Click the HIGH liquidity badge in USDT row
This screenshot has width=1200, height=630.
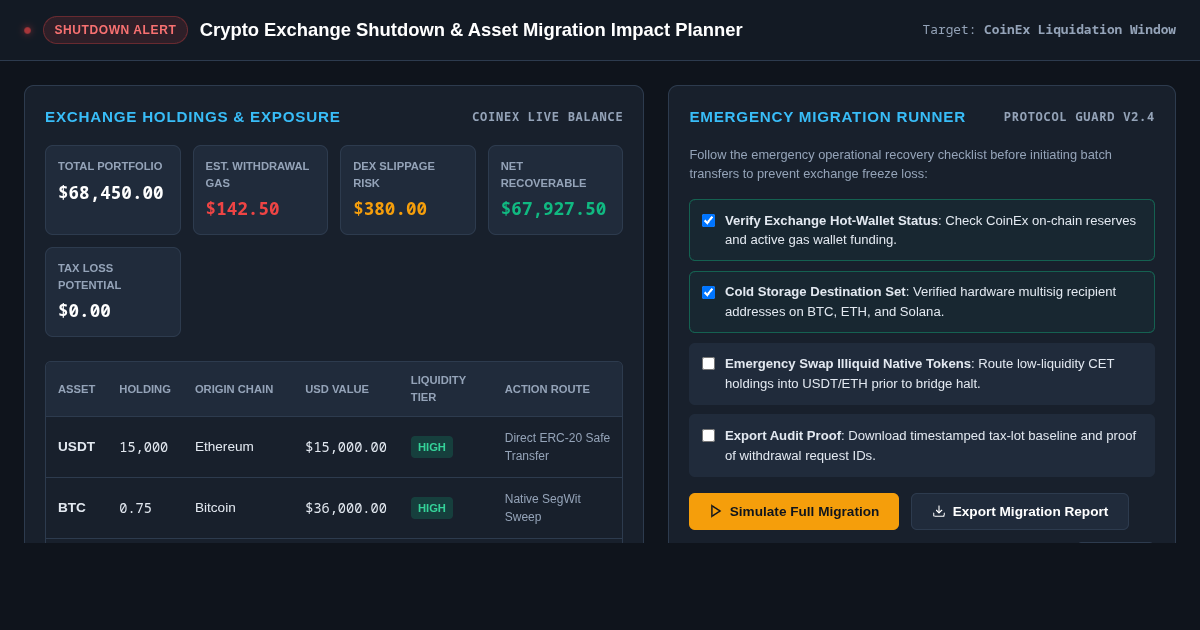click(432, 447)
